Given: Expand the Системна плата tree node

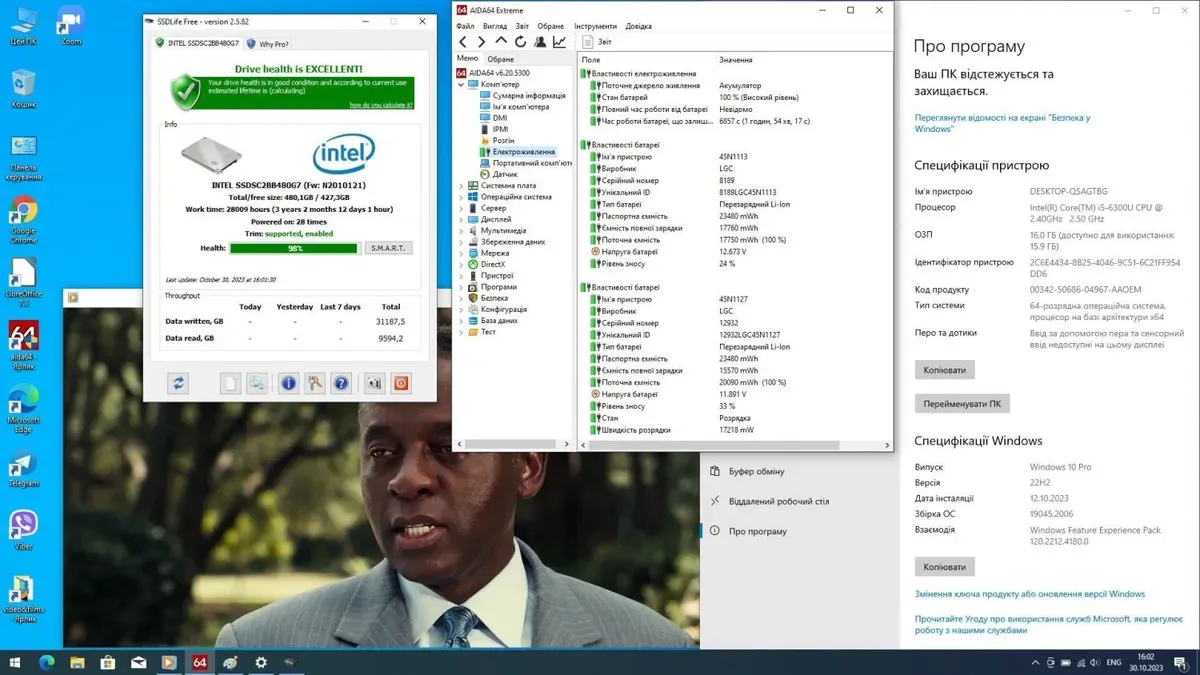Looking at the screenshot, I should [x=461, y=186].
